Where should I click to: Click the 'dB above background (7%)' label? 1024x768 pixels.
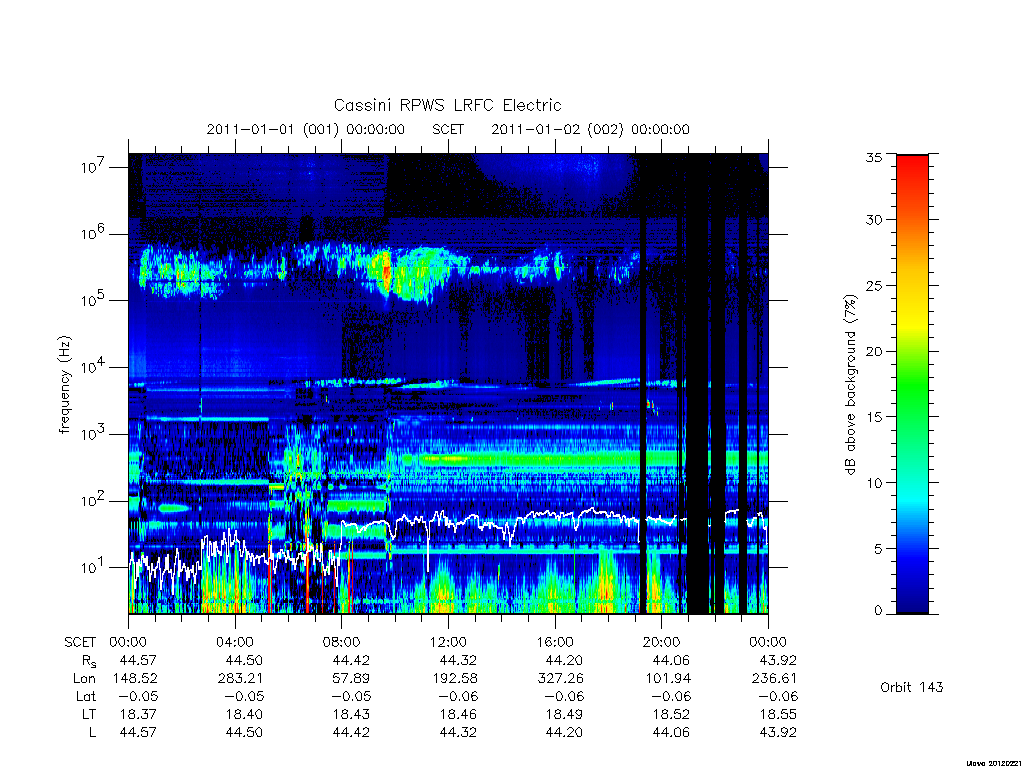[850, 385]
